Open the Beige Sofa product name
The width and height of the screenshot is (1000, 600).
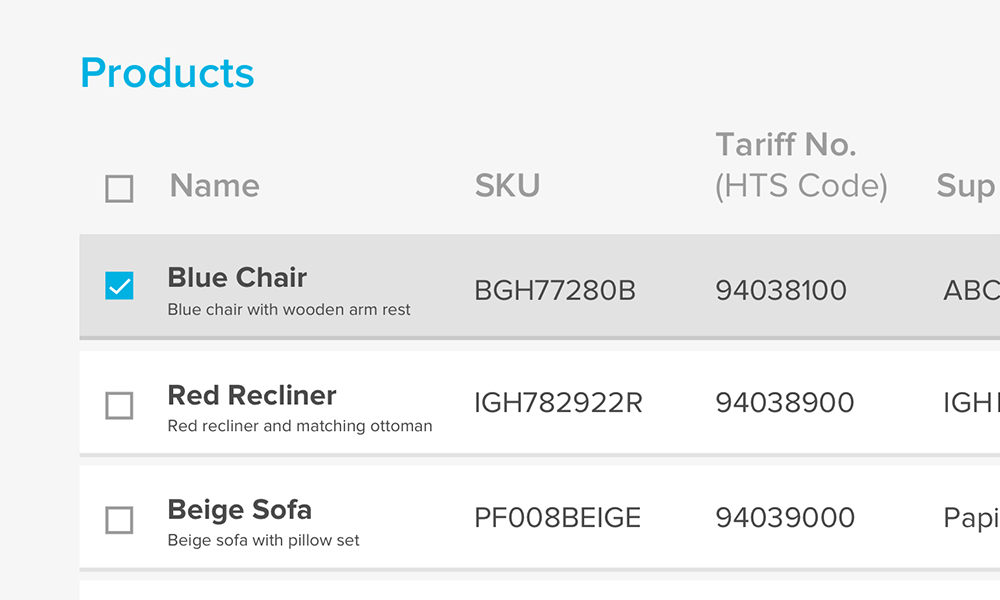(240, 509)
